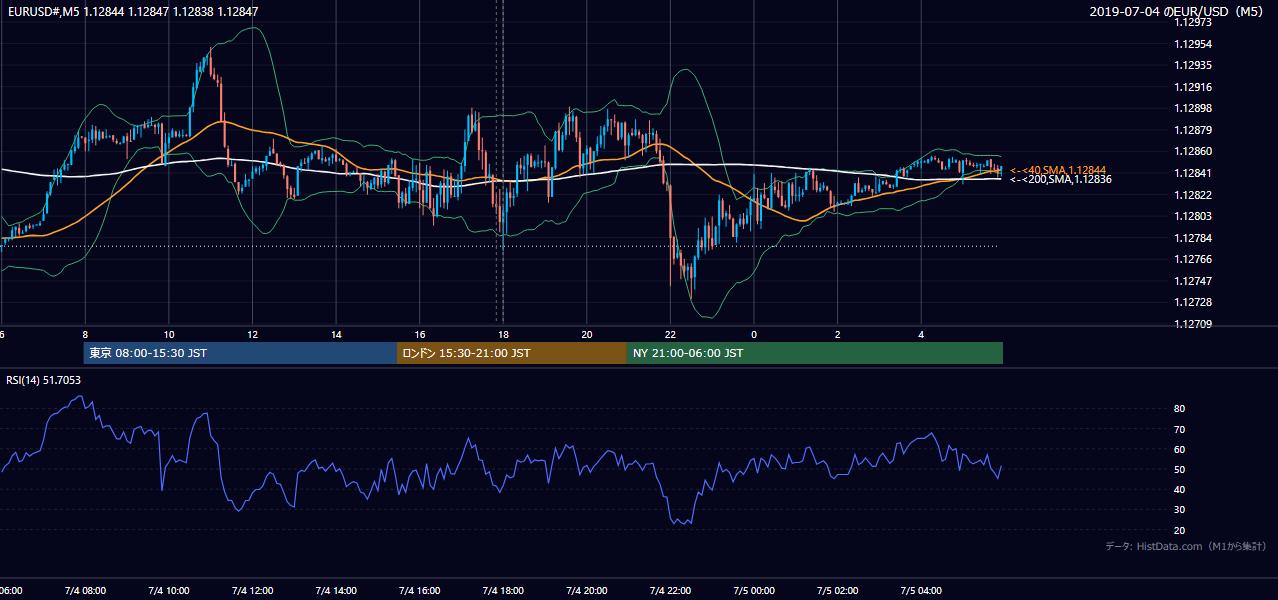Image resolution: width=1278 pixels, height=600 pixels.
Task: Click the 7/4 12:00 time label
Action: 252,591
